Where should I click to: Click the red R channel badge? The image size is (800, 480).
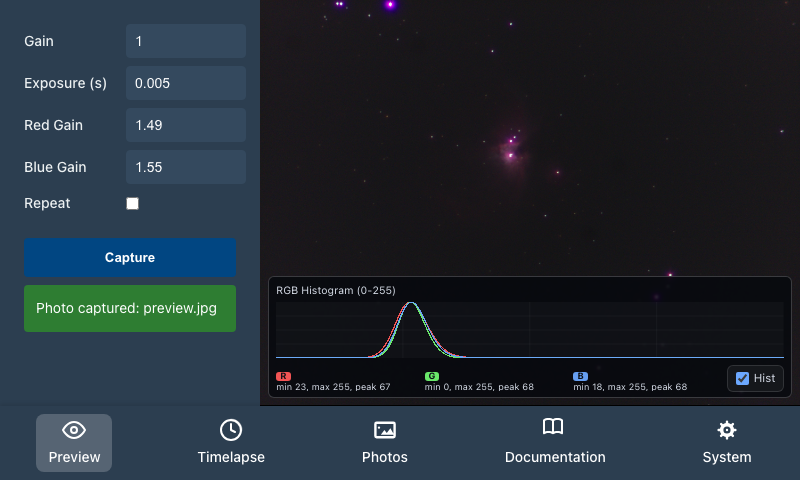283,376
